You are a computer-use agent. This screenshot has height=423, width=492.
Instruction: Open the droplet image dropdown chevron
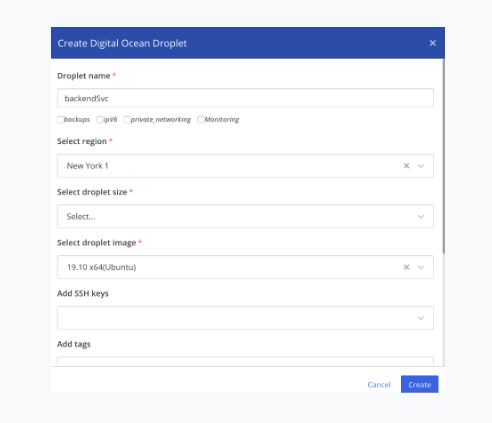(x=421, y=267)
